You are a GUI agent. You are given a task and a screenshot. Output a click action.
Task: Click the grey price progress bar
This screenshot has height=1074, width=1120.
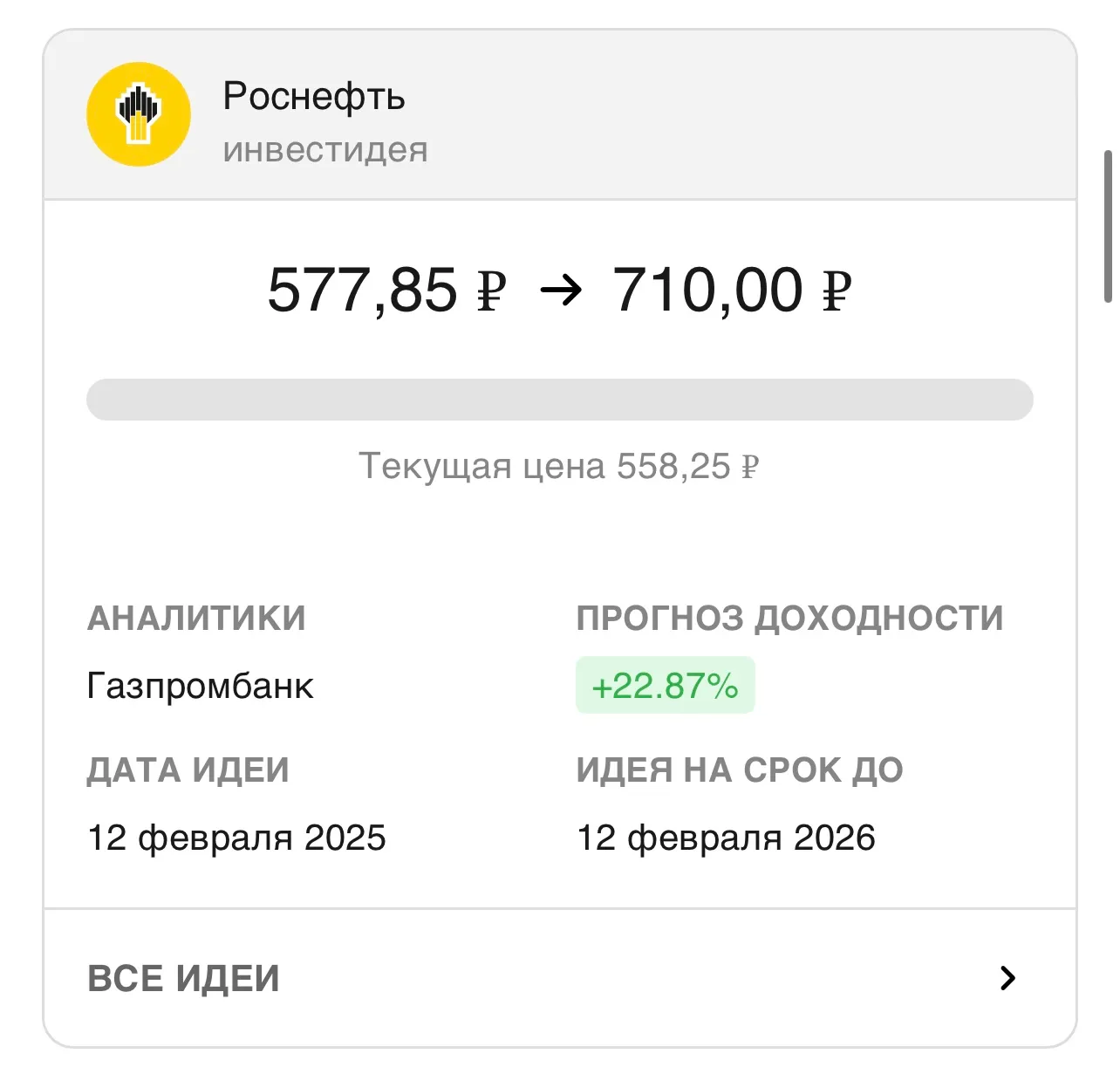point(559,400)
